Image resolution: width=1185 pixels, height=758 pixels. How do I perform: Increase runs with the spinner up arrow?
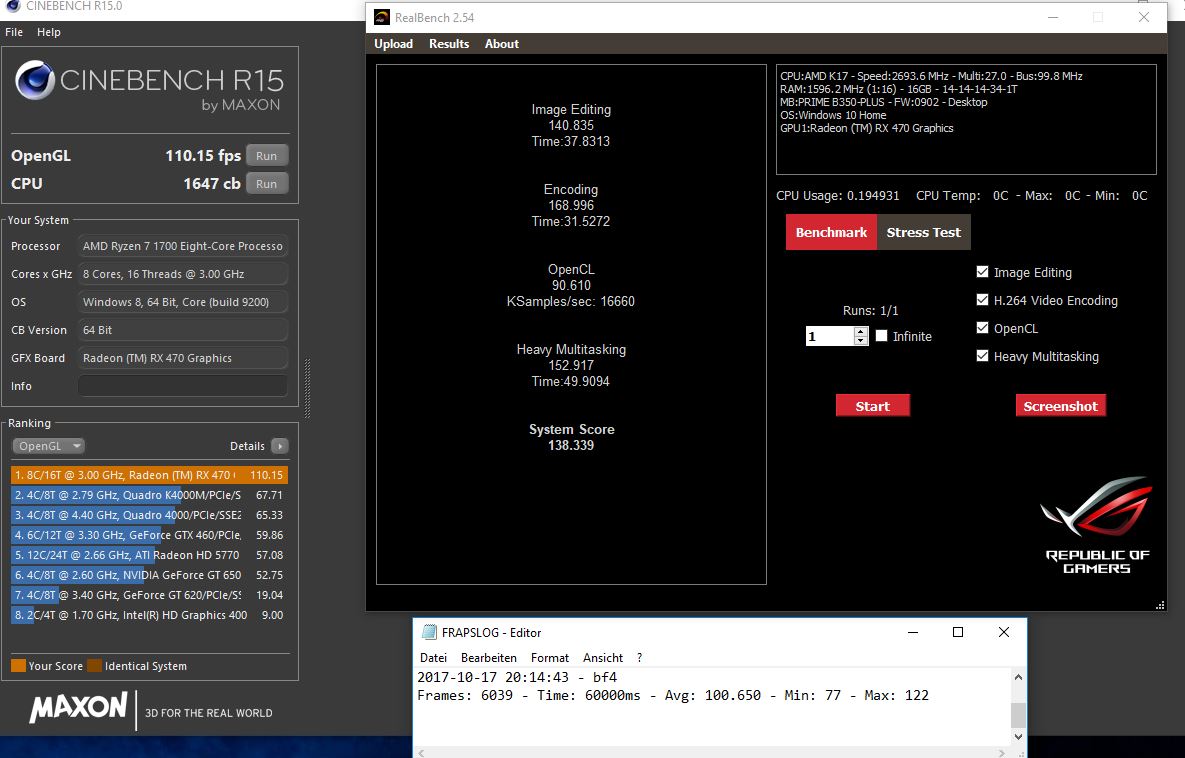[x=861, y=332]
